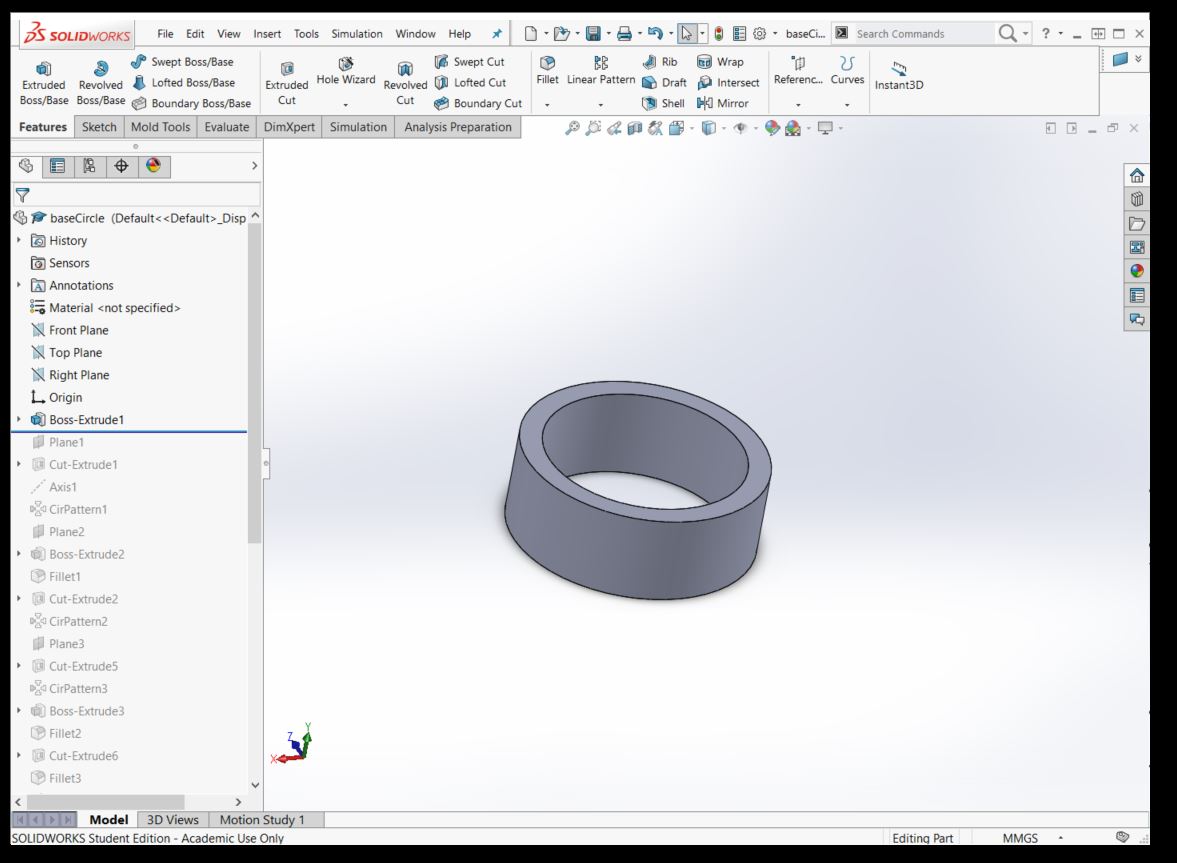
Task: Open the Curves tool
Action: pyautogui.click(x=847, y=70)
